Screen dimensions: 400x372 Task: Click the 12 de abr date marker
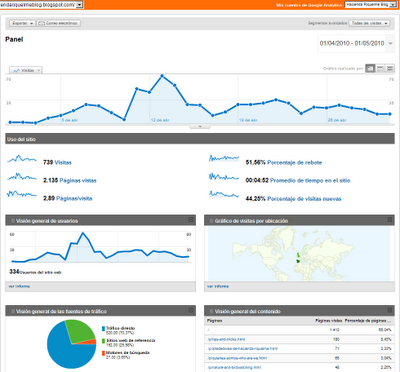click(x=160, y=120)
